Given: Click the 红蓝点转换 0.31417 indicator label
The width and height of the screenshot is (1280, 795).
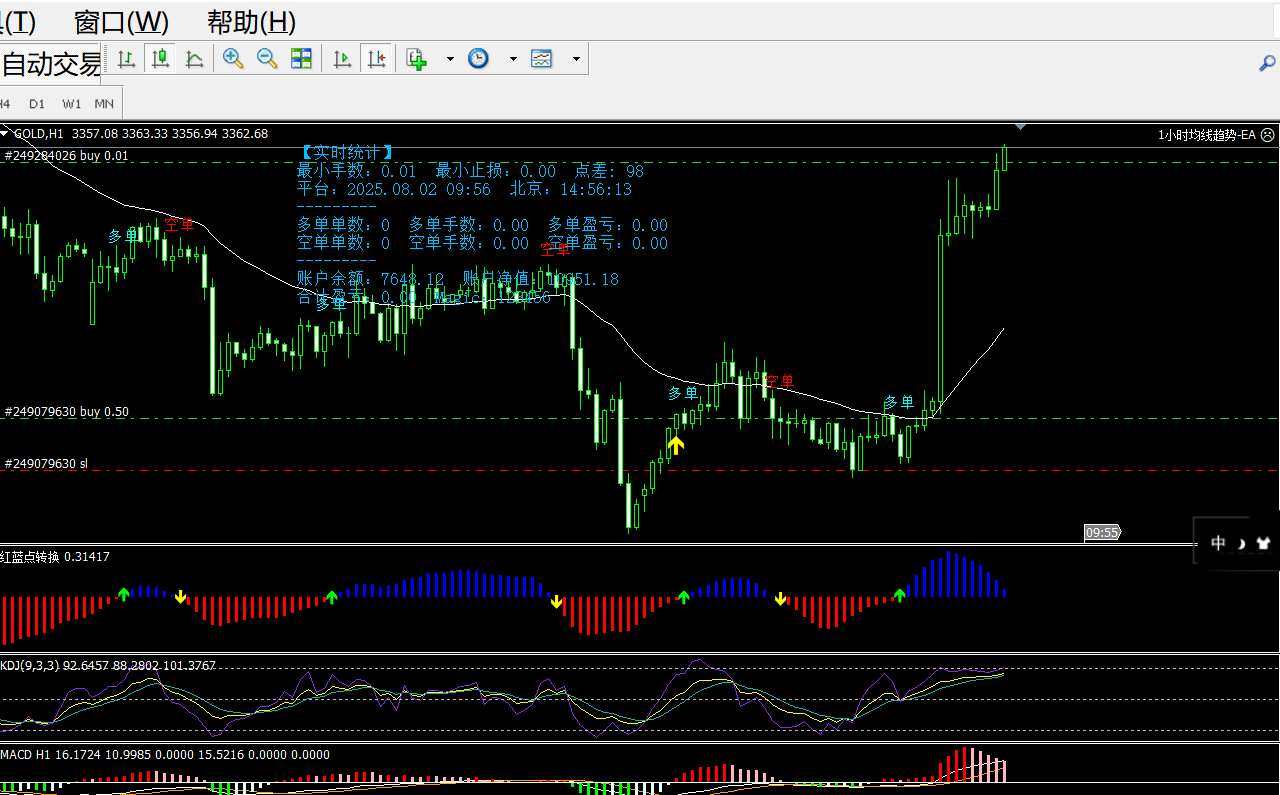Looking at the screenshot, I should point(55,556).
